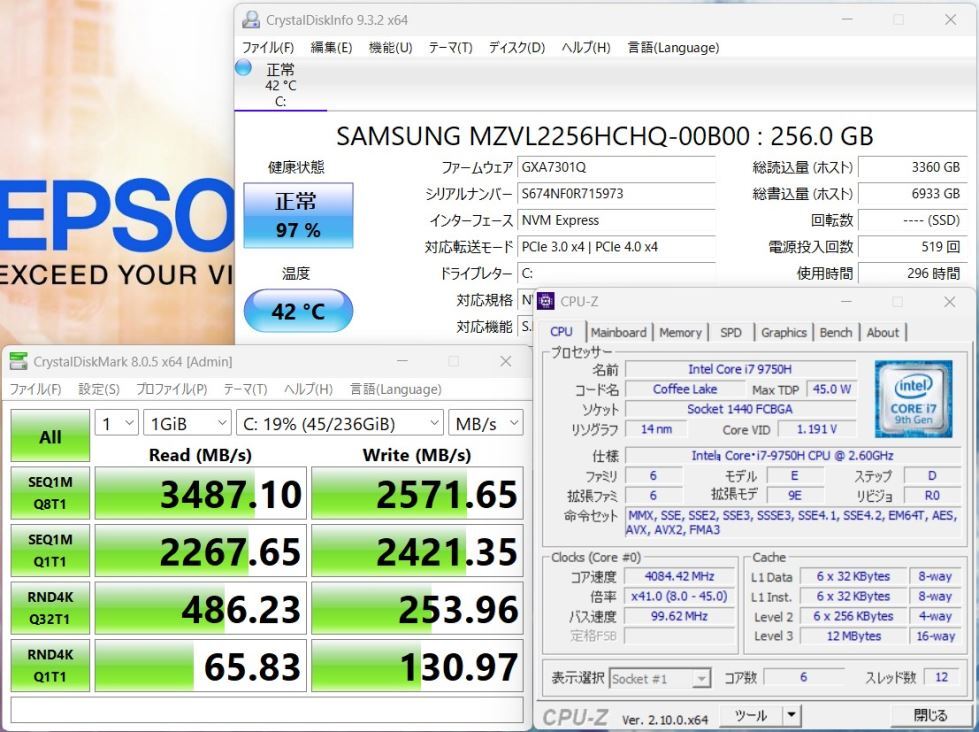Screen dimensions: 979x732
Task: Click the blue 正常 97% health status box
Action: click(x=298, y=215)
